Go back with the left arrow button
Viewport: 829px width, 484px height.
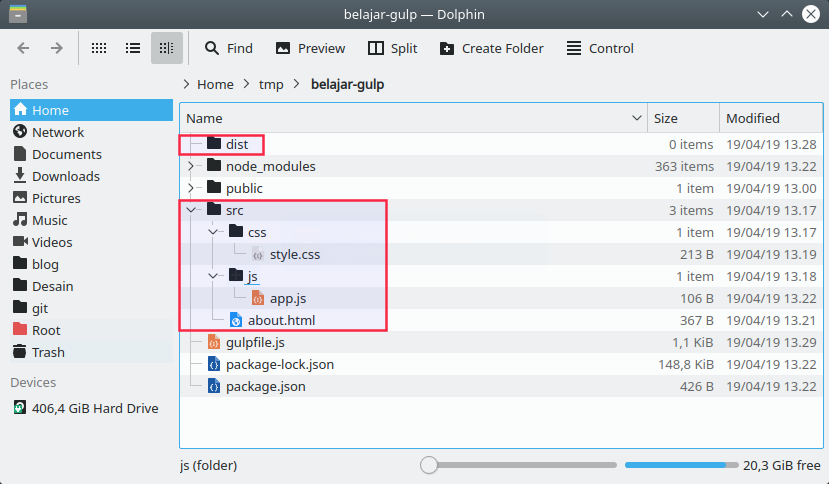[x=24, y=48]
